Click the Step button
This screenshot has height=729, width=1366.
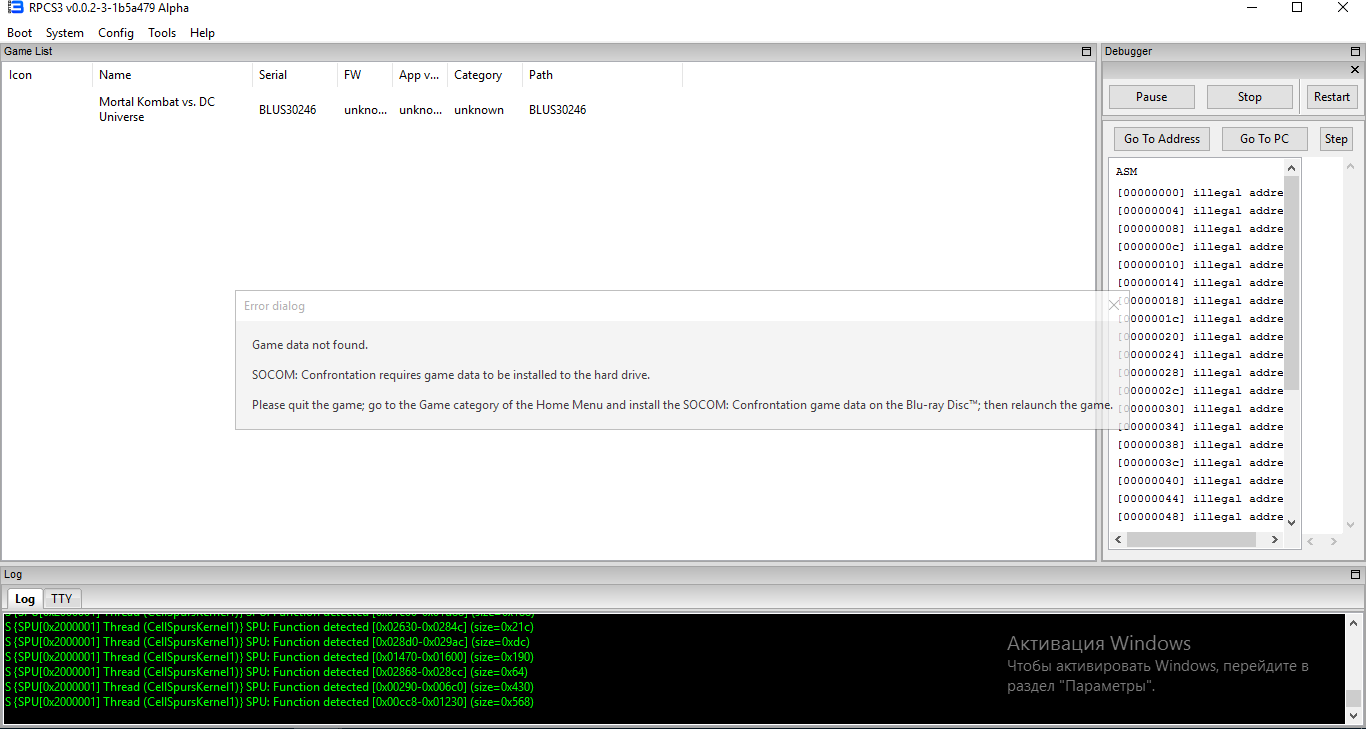(1336, 139)
